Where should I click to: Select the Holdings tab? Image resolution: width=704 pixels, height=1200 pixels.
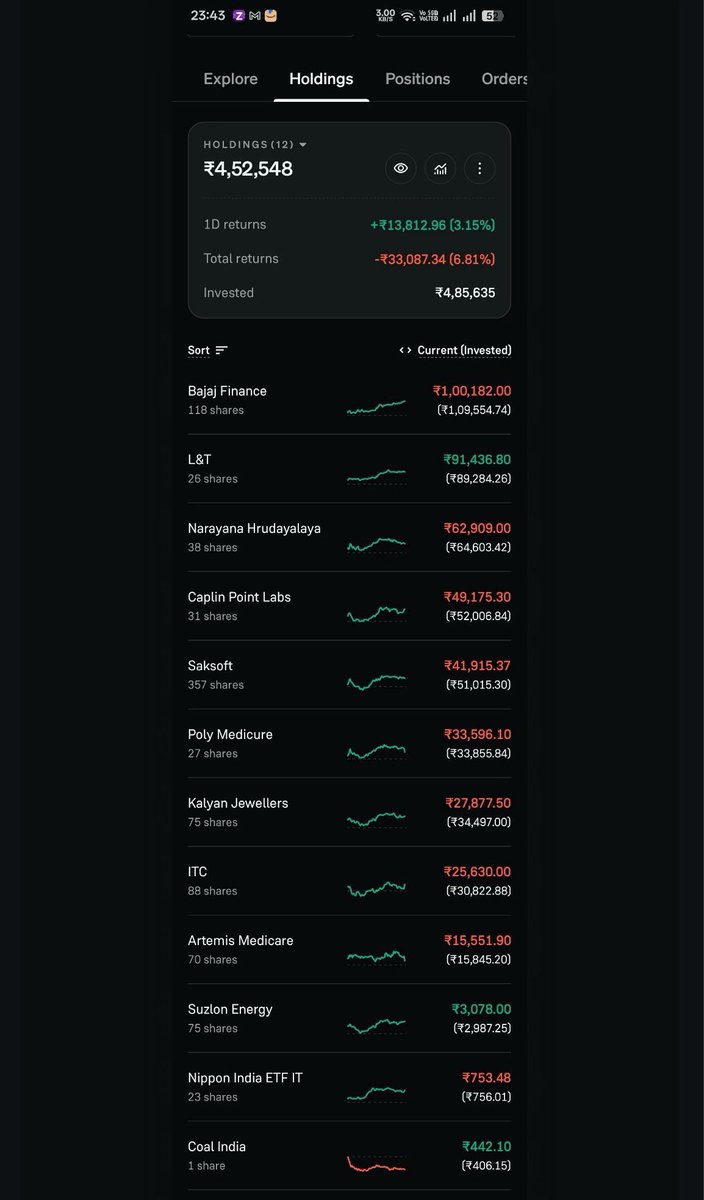coord(321,79)
